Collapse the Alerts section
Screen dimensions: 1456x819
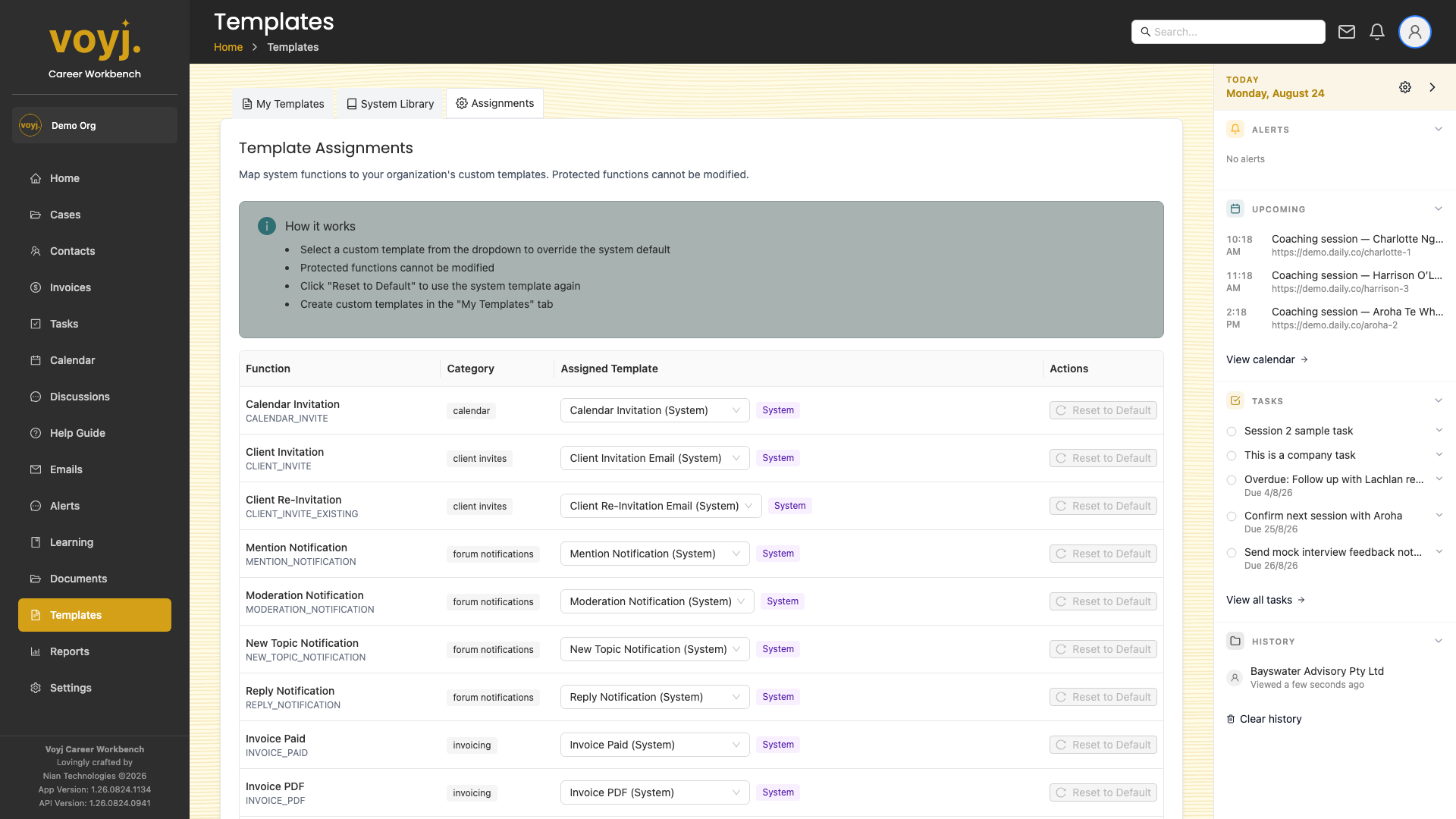click(x=1439, y=129)
